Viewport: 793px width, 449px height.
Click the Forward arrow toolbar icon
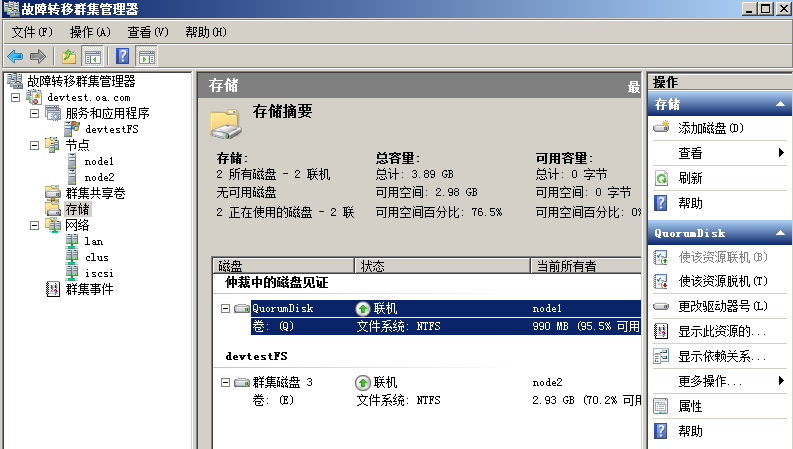(x=38, y=56)
